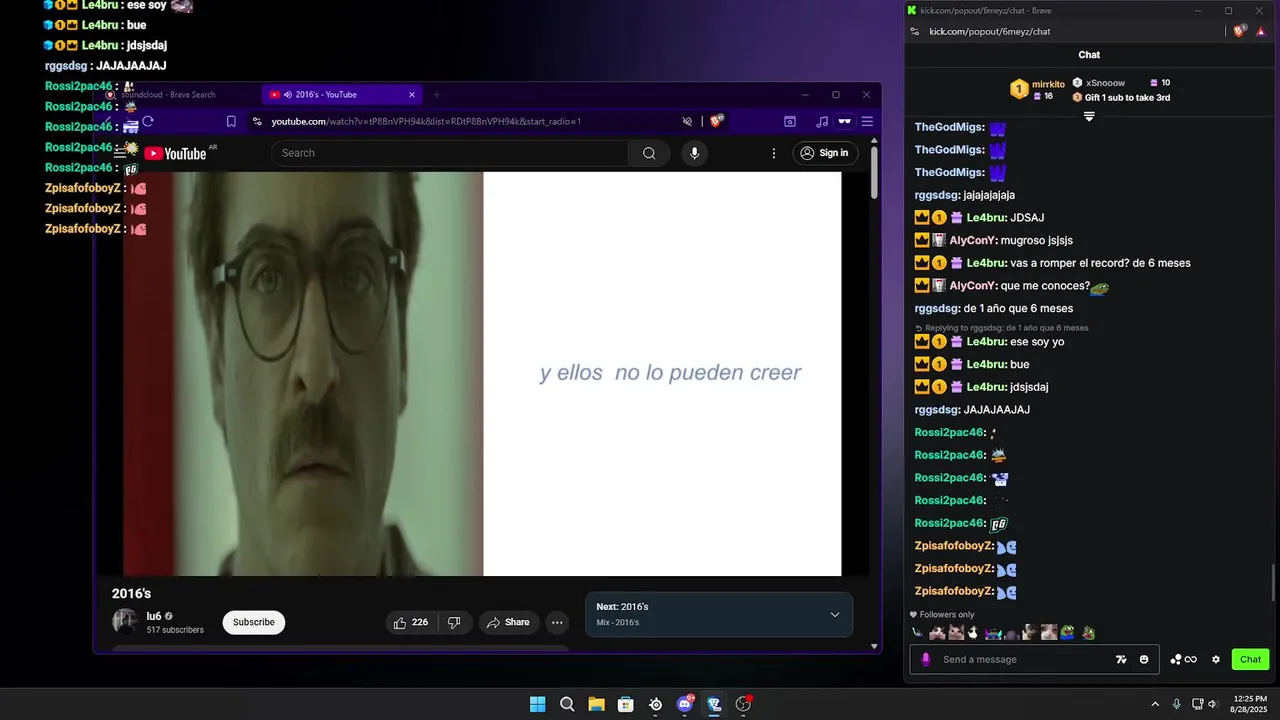Open Discord from the taskbar
Image resolution: width=1280 pixels, height=720 pixels.
(x=685, y=704)
